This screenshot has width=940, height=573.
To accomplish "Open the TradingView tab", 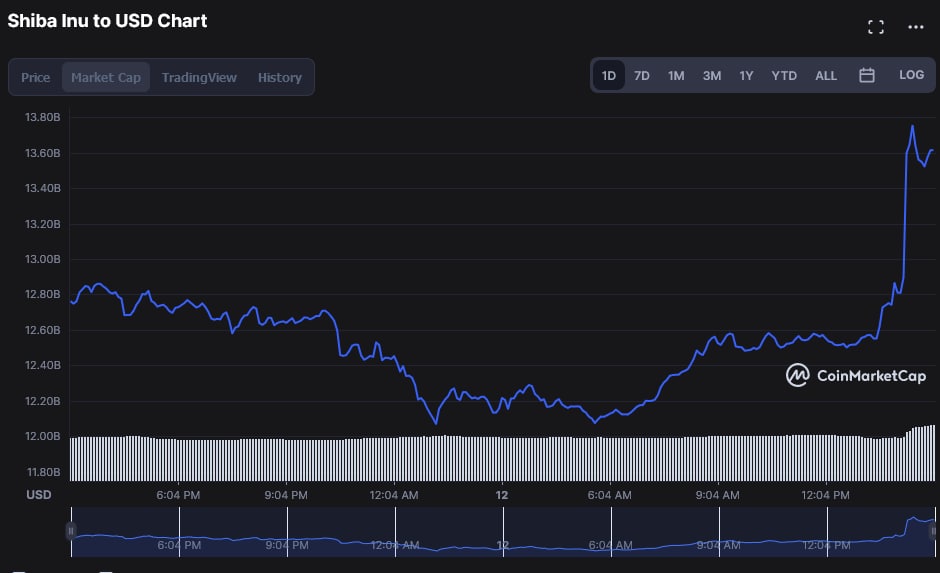I will pos(199,77).
